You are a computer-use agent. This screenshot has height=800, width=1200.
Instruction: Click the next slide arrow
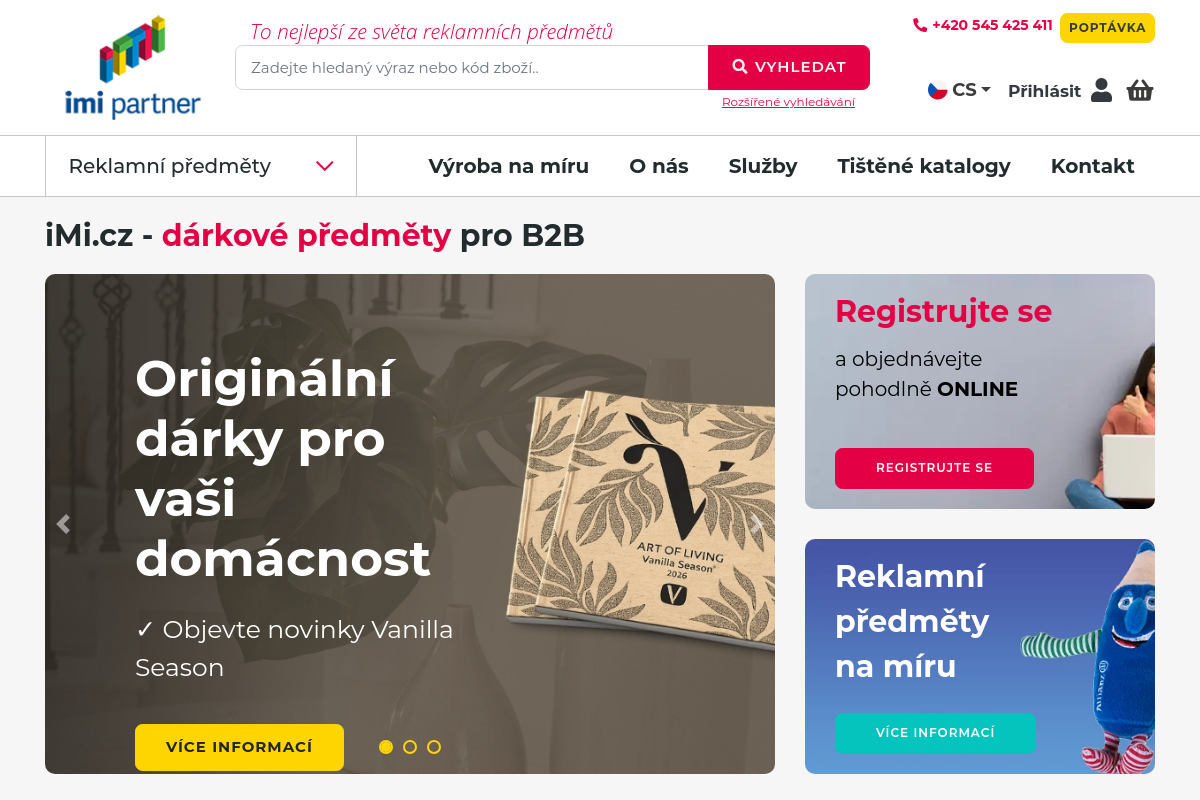(757, 524)
